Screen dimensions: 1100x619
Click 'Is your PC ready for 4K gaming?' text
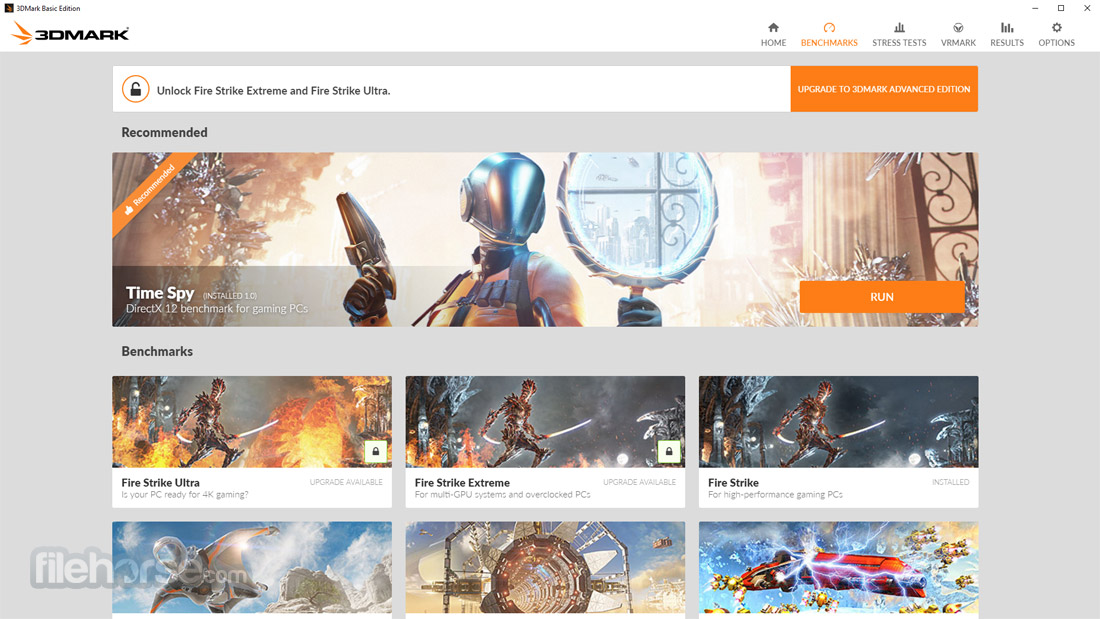point(185,495)
